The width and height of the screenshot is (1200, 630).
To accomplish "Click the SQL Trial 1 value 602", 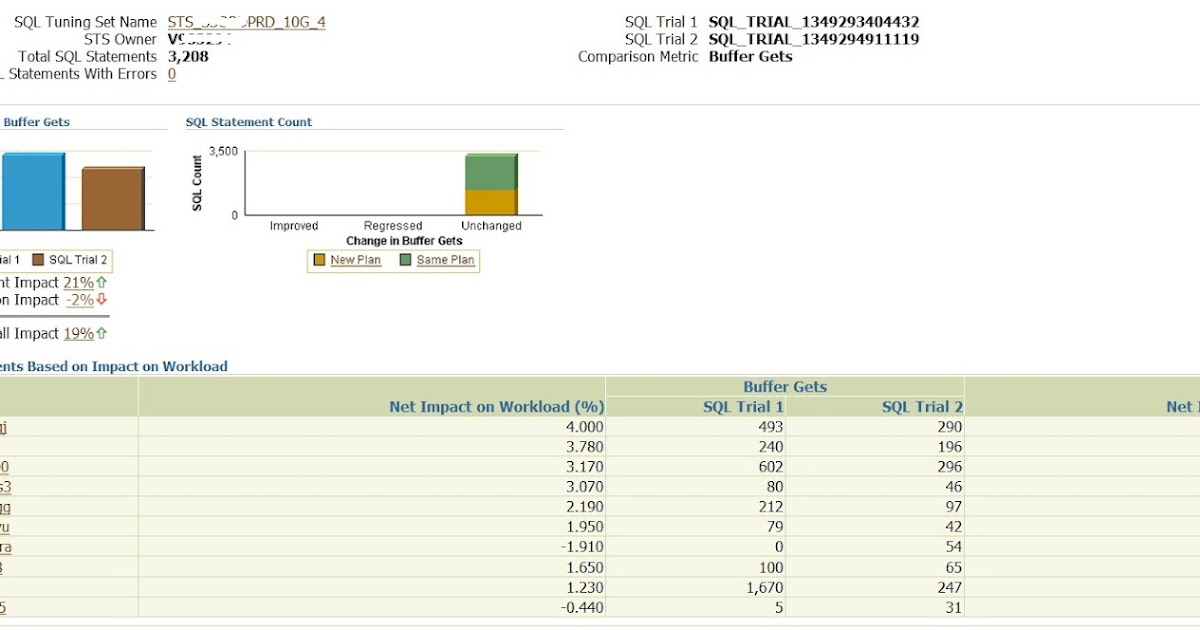I will (770, 467).
